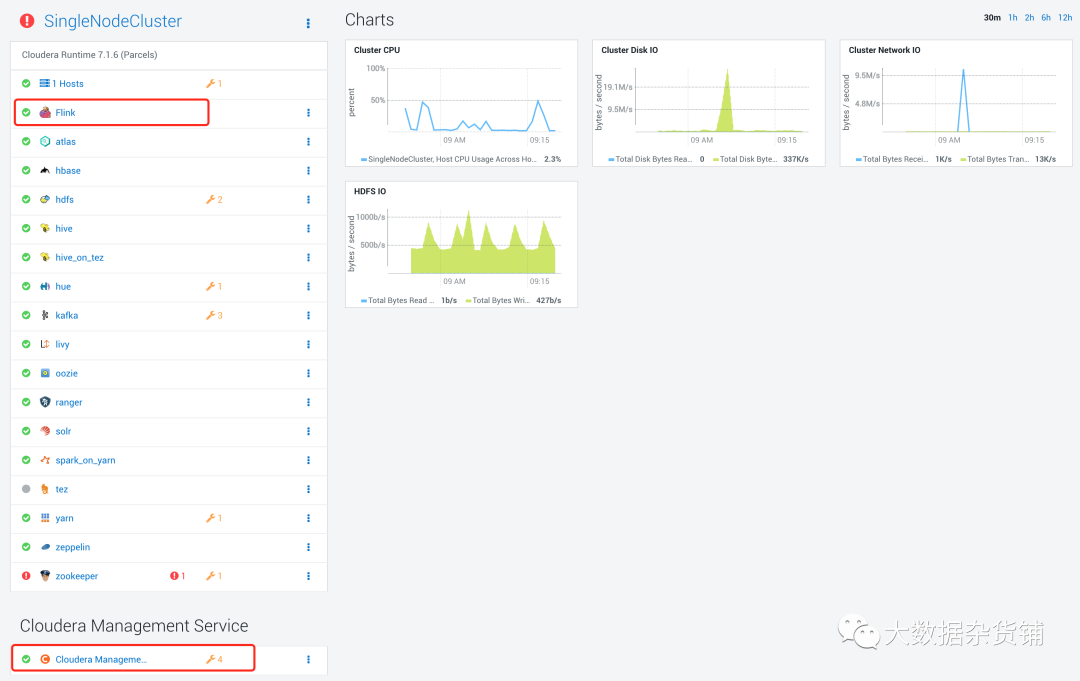Click the Flink service icon
1080x681 pixels.
coord(45,113)
